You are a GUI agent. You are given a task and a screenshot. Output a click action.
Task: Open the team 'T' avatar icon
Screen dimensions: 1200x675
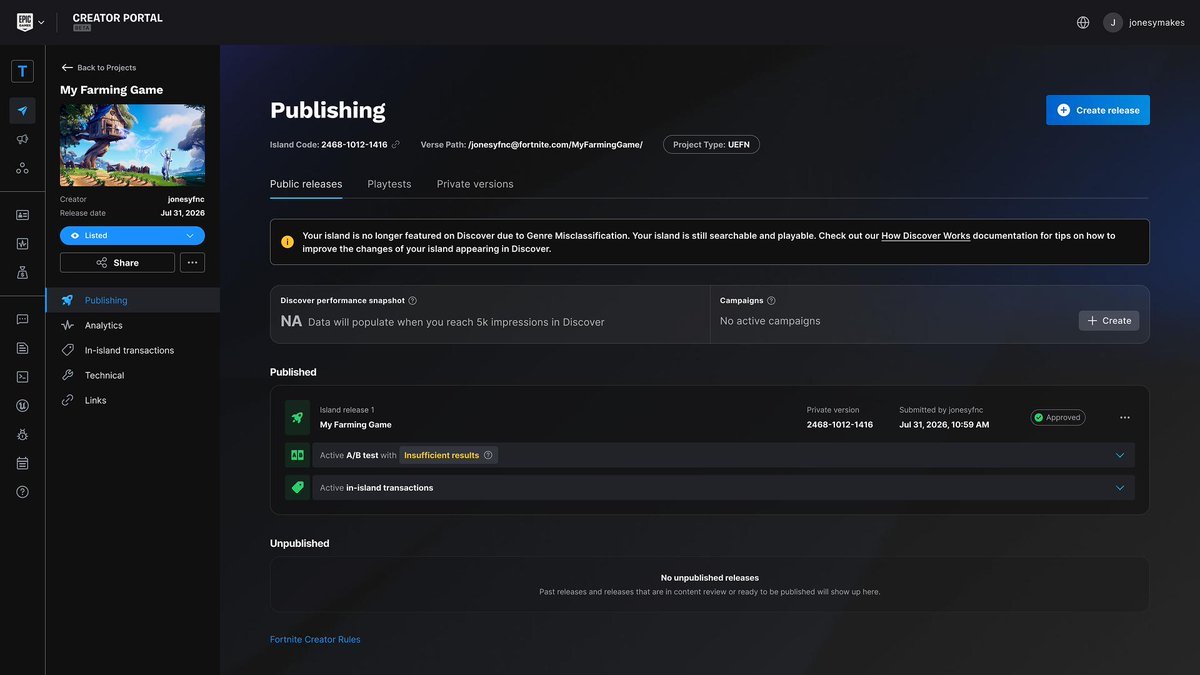pyautogui.click(x=22, y=71)
